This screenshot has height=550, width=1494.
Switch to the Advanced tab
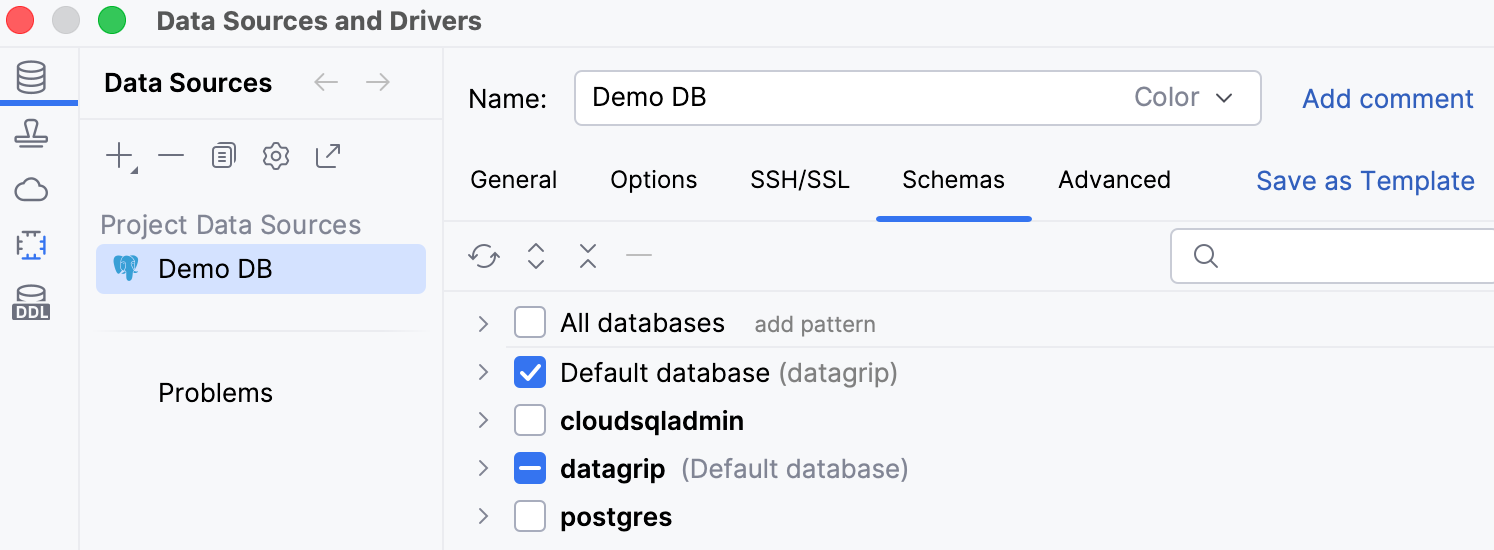[x=1115, y=180]
